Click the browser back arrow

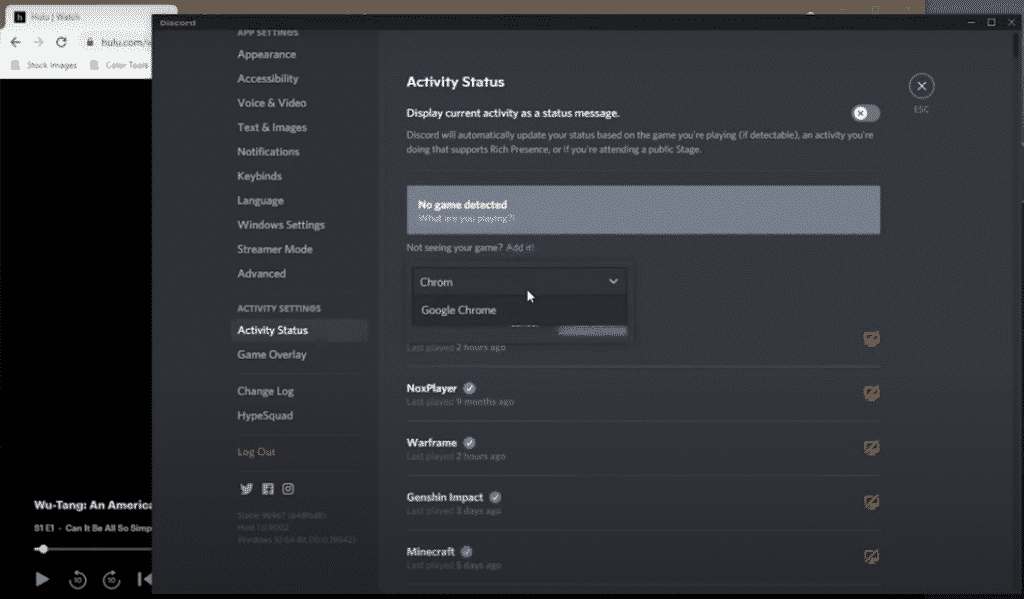tap(14, 43)
